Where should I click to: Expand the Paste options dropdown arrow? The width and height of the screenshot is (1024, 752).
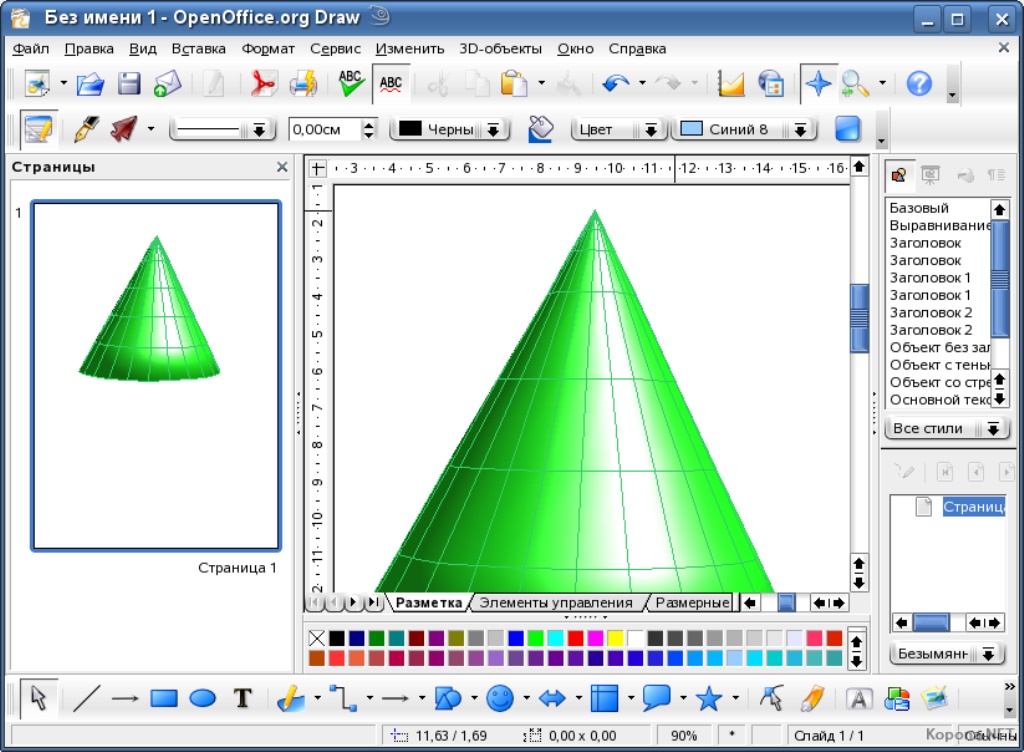541,84
